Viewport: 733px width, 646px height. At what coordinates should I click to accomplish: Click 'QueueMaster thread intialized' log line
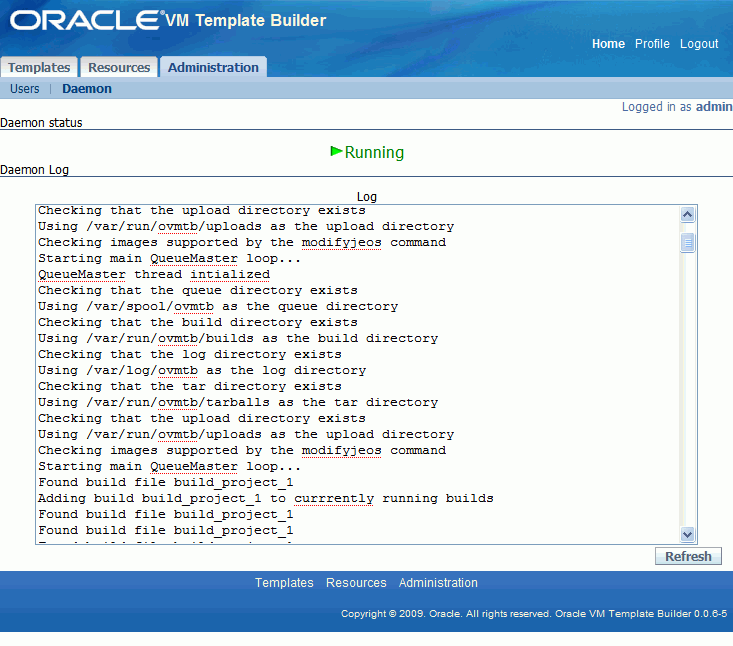click(154, 274)
